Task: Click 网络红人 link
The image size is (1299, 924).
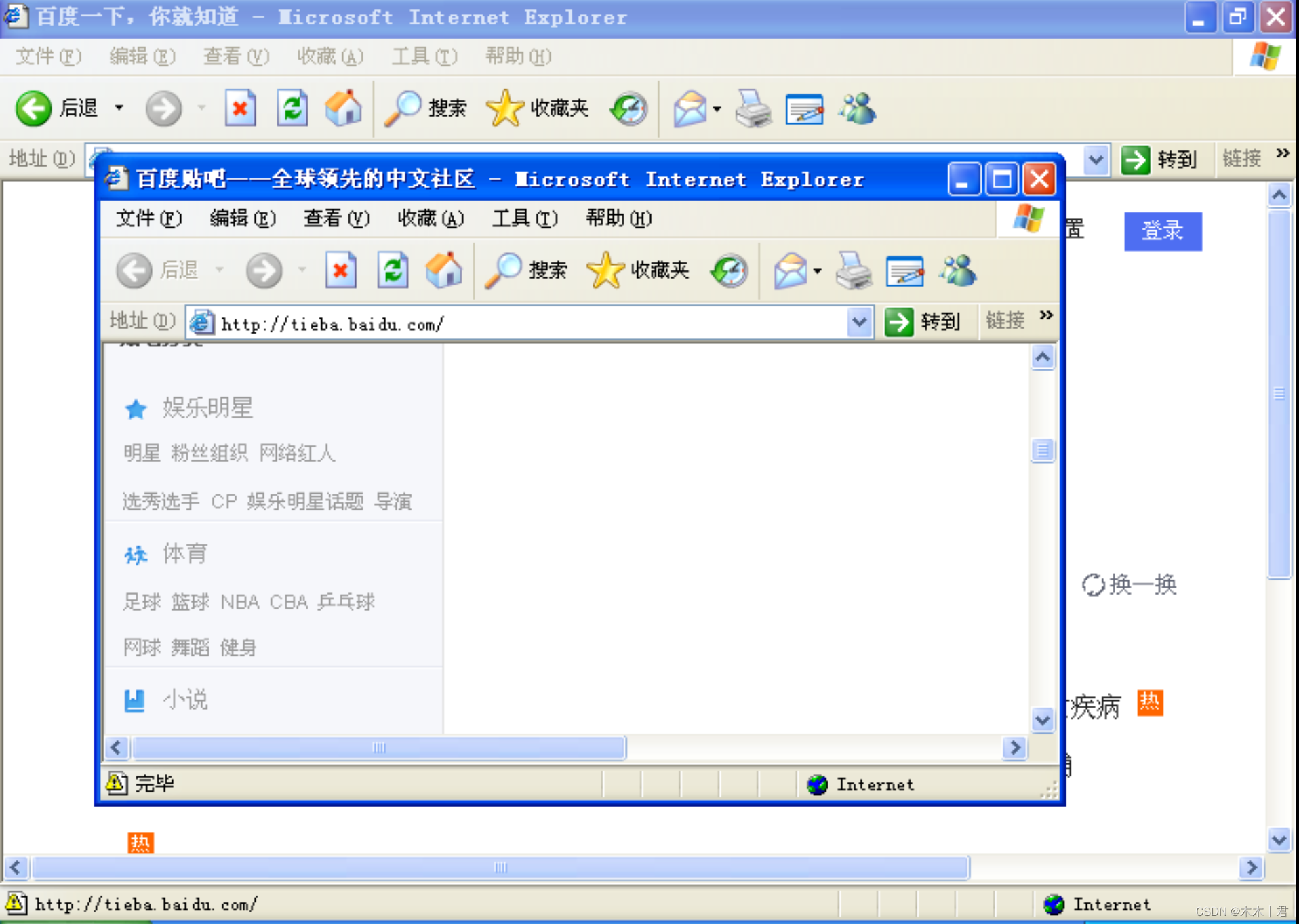Action: tap(298, 453)
